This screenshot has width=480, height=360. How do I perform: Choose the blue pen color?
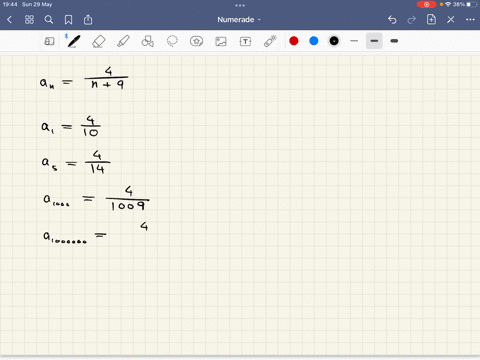[314, 41]
